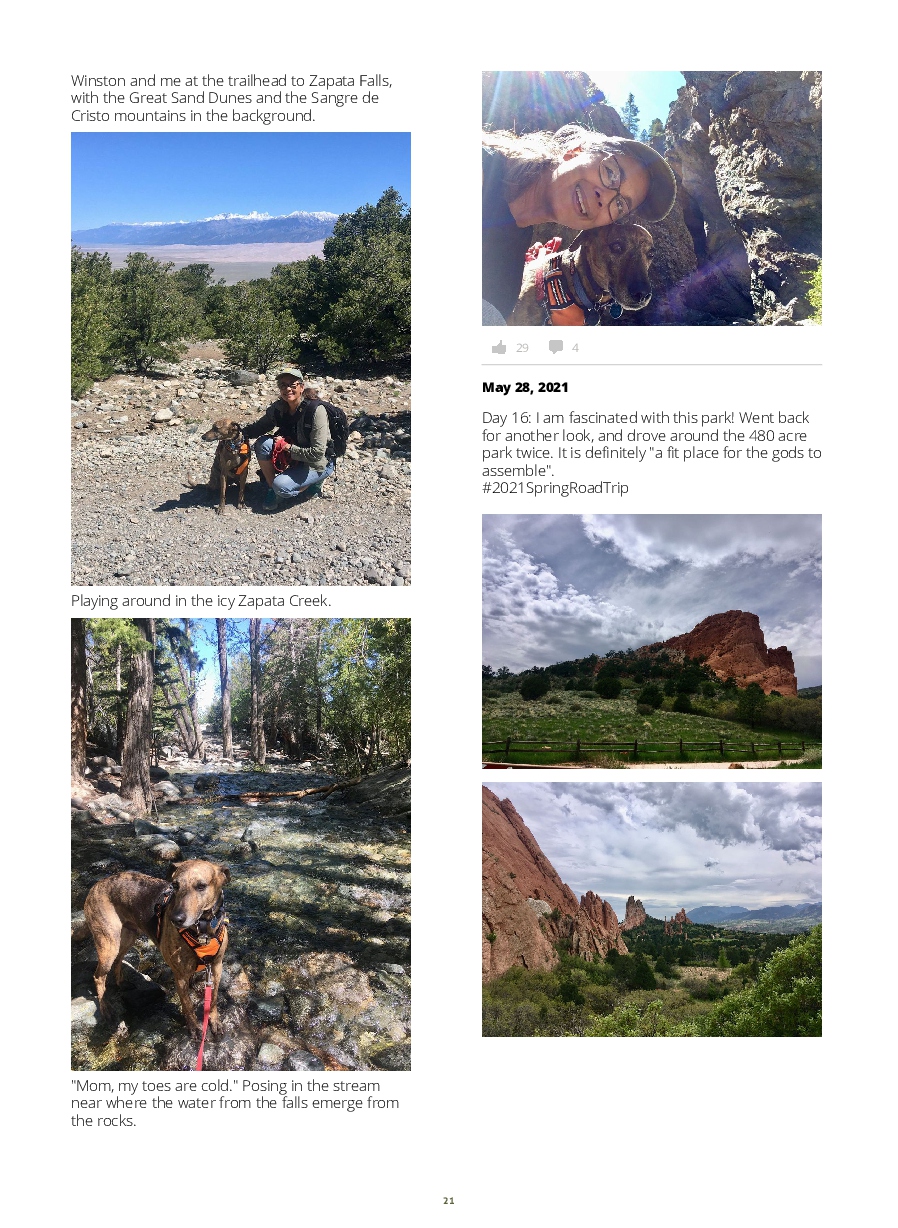The height and width of the screenshot is (1228, 898).
Task: Open the red rock photo with wooden fence
Action: tap(652, 641)
